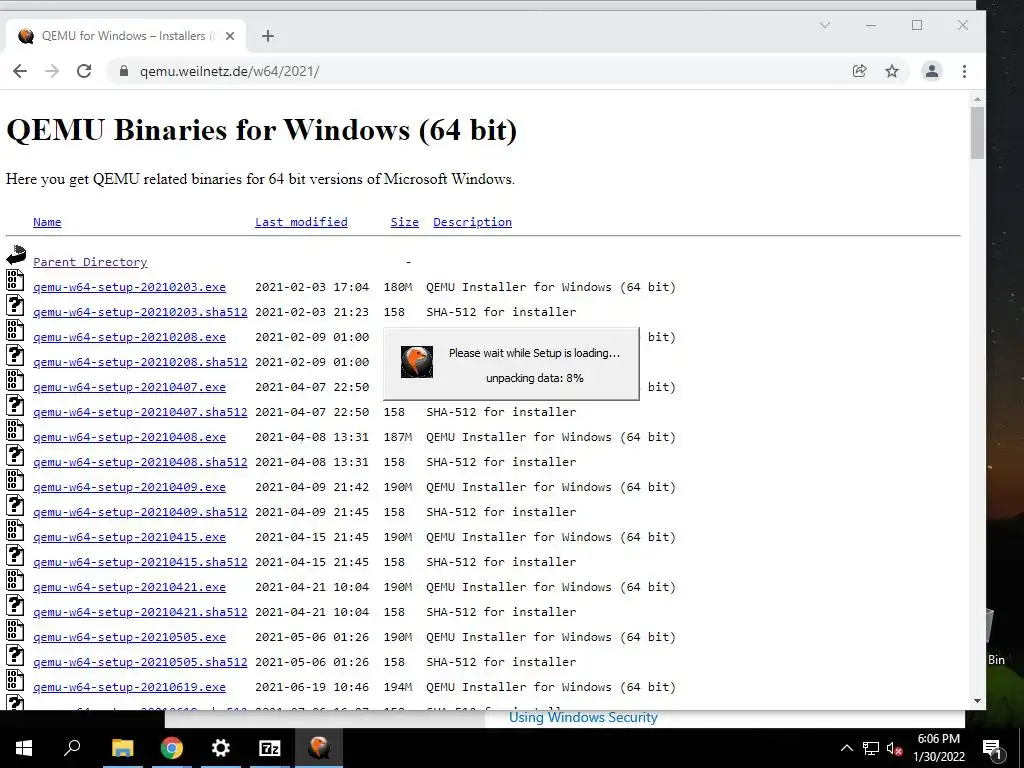Click the address bar URL field
Image resolution: width=1024 pixels, height=768 pixels.
[x=483, y=71]
